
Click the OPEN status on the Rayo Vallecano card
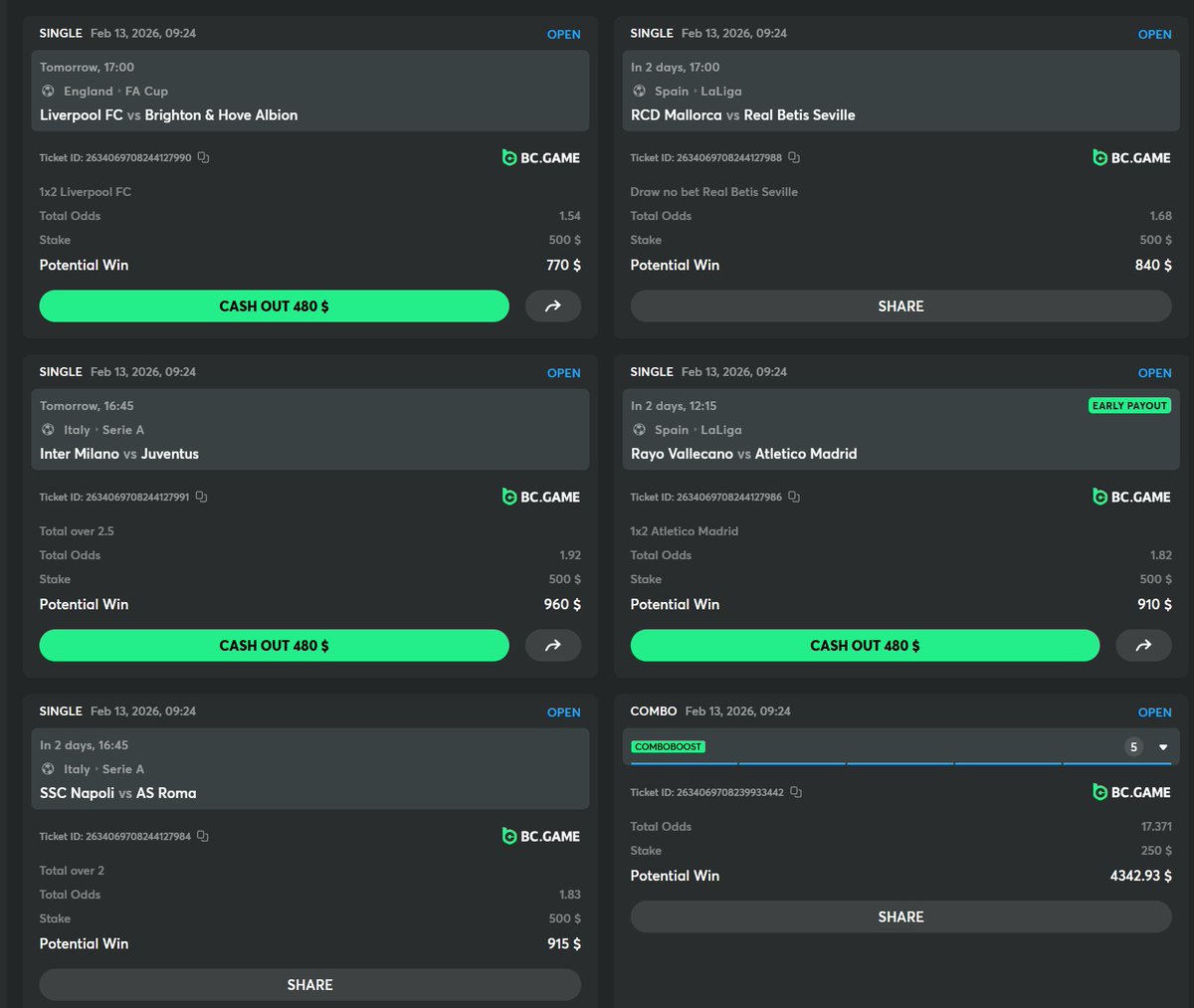[x=1155, y=373]
